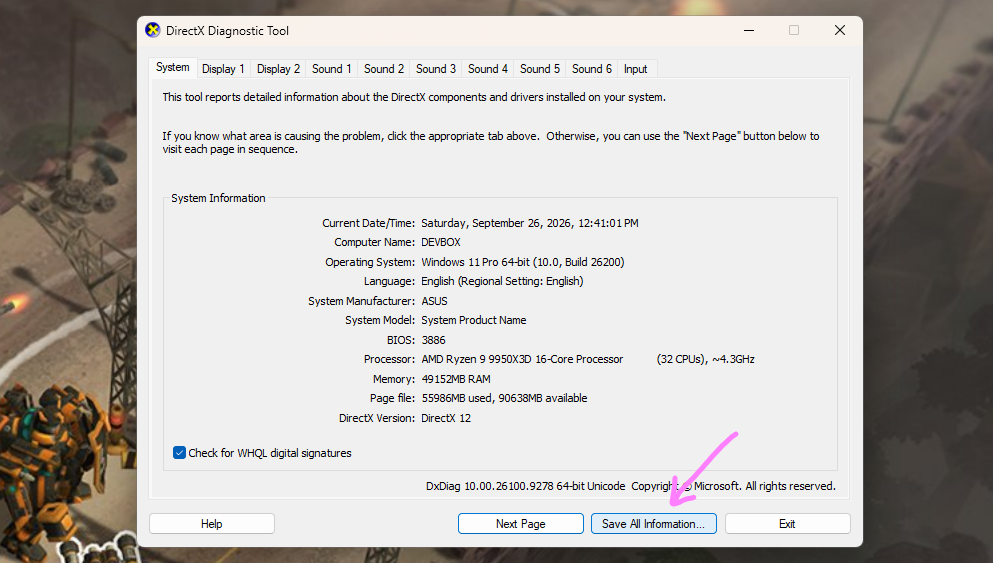The width and height of the screenshot is (993, 563).
Task: Click the BIOS value 3886
Action: tap(433, 340)
